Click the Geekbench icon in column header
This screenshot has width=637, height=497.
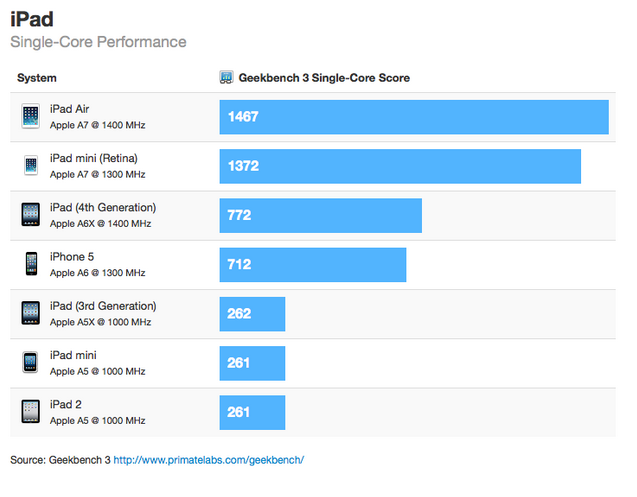point(226,78)
